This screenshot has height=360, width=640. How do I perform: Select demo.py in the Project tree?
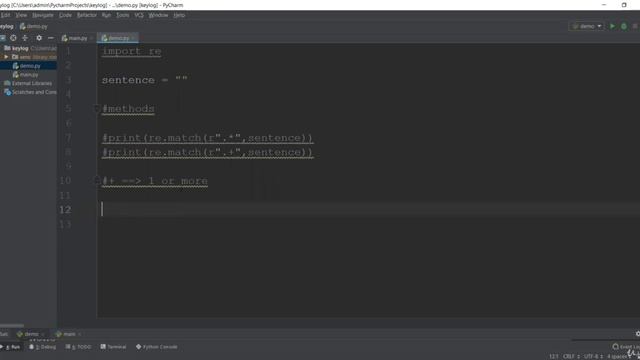[x=29, y=66]
